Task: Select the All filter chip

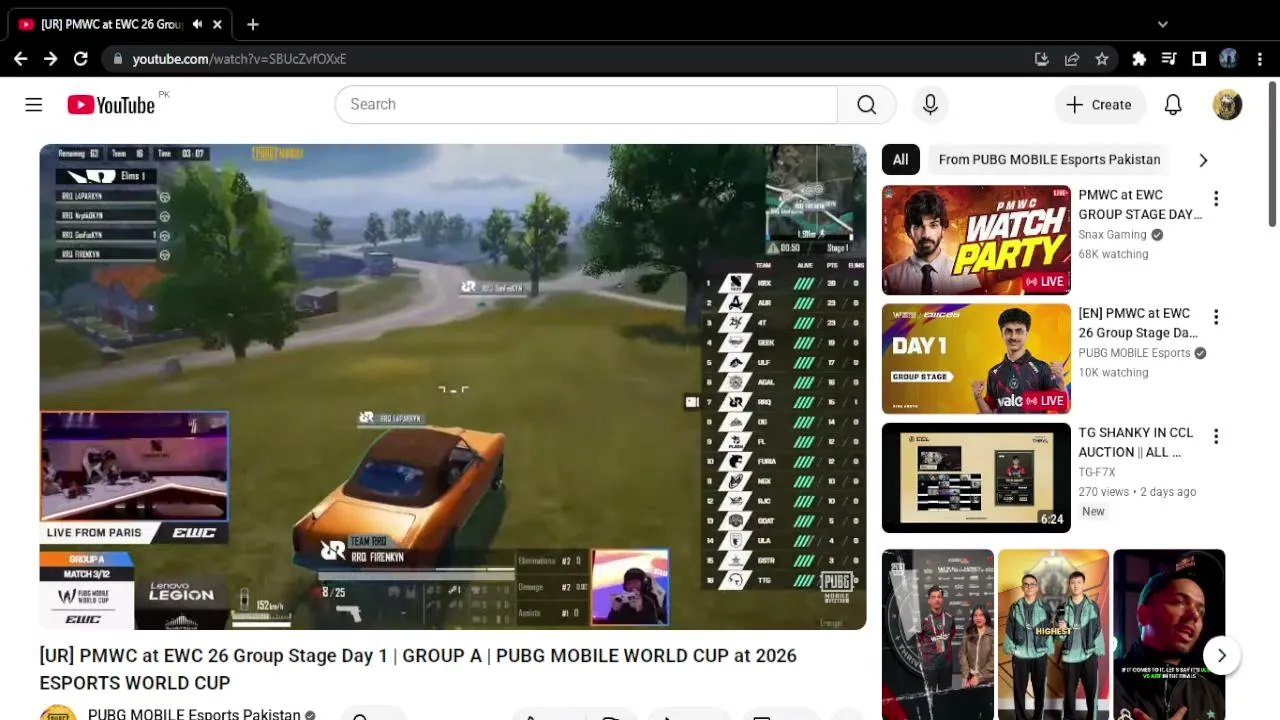Action: 900,160
